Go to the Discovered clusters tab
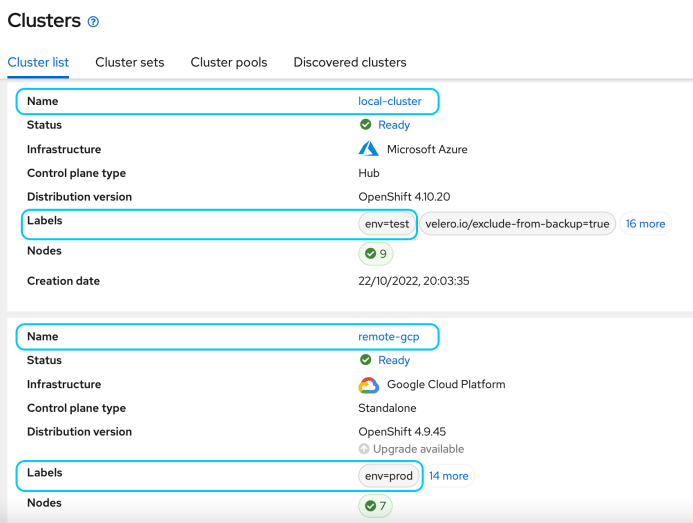Viewport: 693px width, 523px height. tap(350, 62)
